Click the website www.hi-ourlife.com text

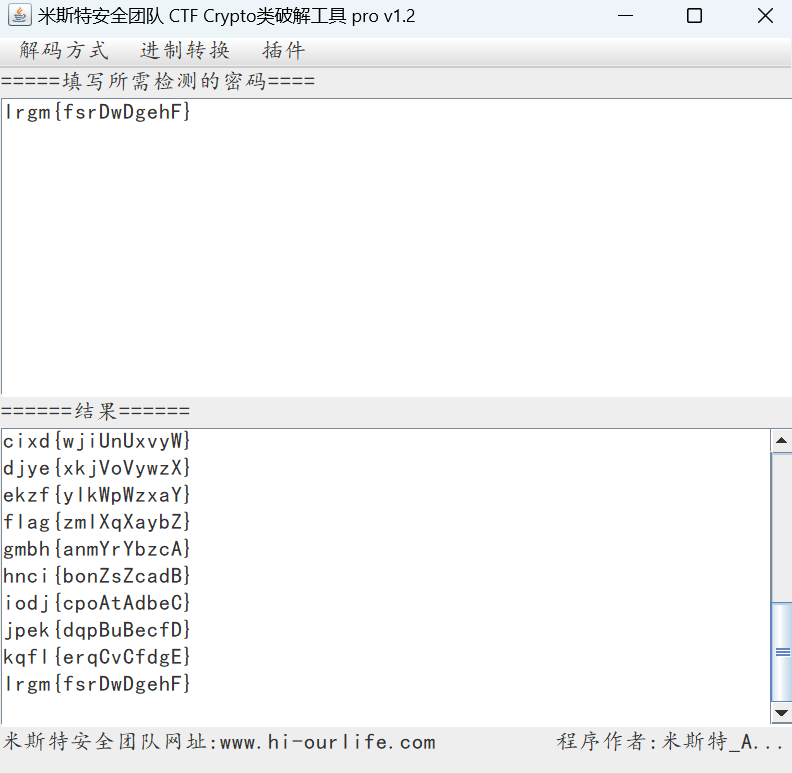[328, 742]
